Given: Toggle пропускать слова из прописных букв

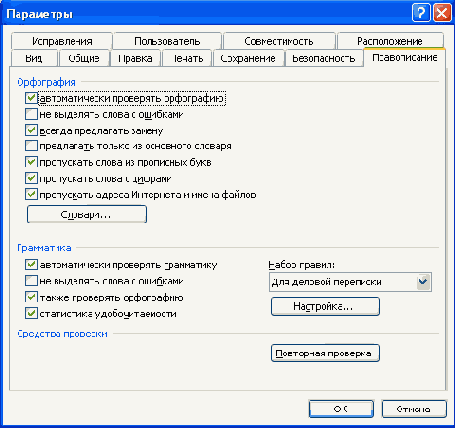Looking at the screenshot, I should pyautogui.click(x=31, y=162).
